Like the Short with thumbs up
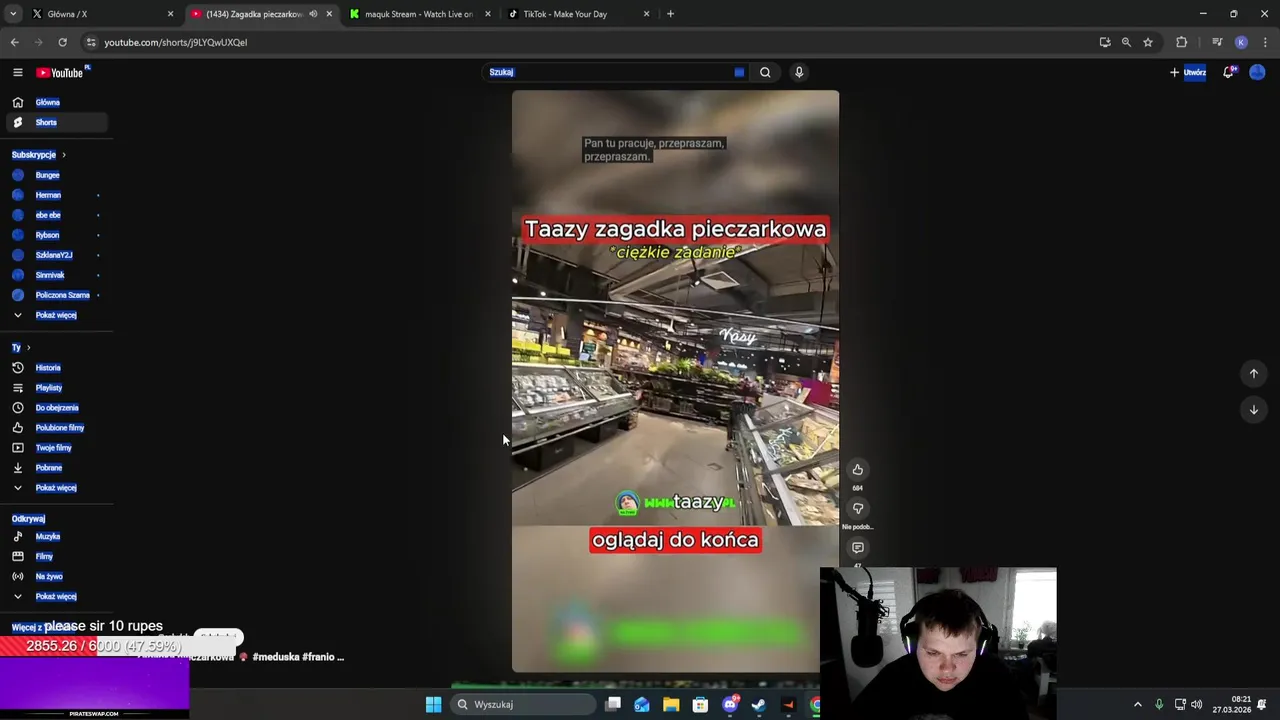1280x720 pixels. point(857,470)
